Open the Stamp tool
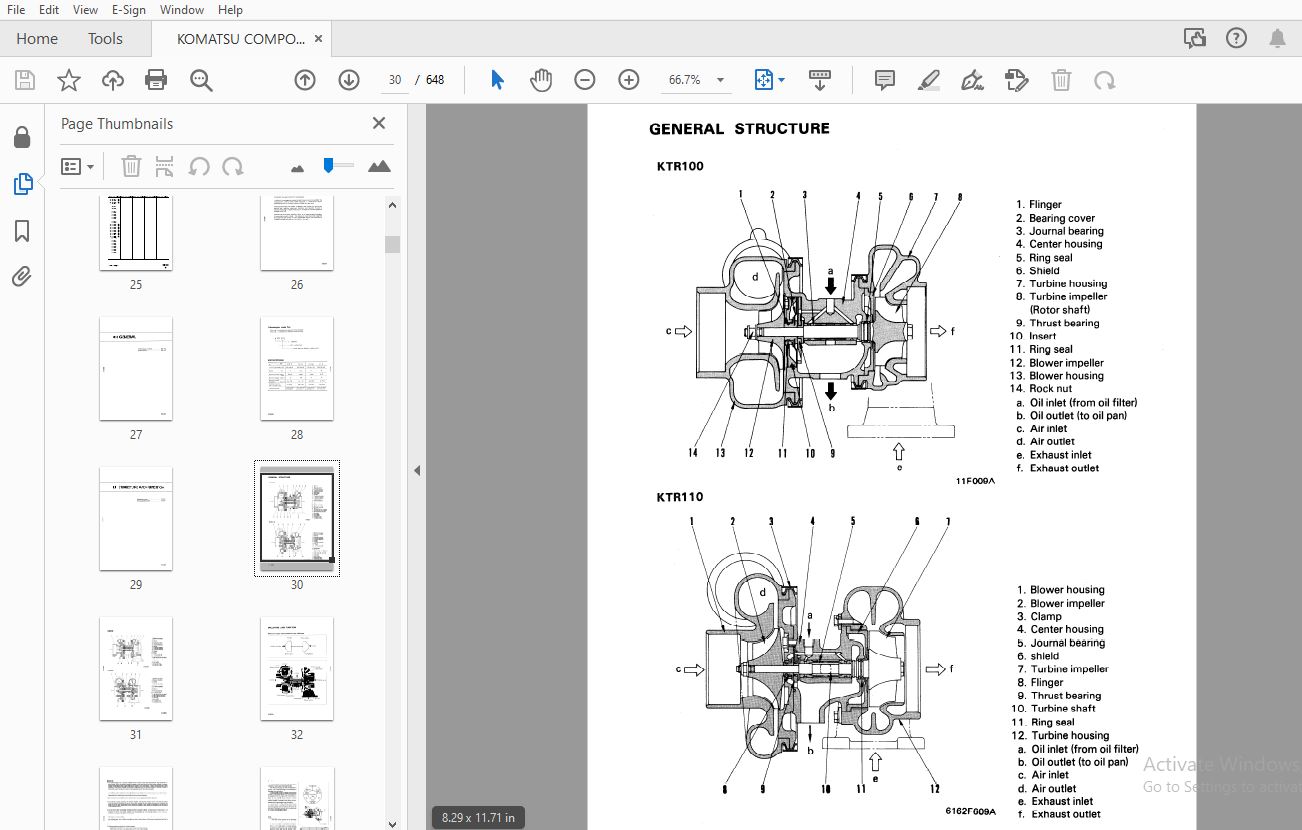This screenshot has width=1302, height=830. pos(1016,80)
